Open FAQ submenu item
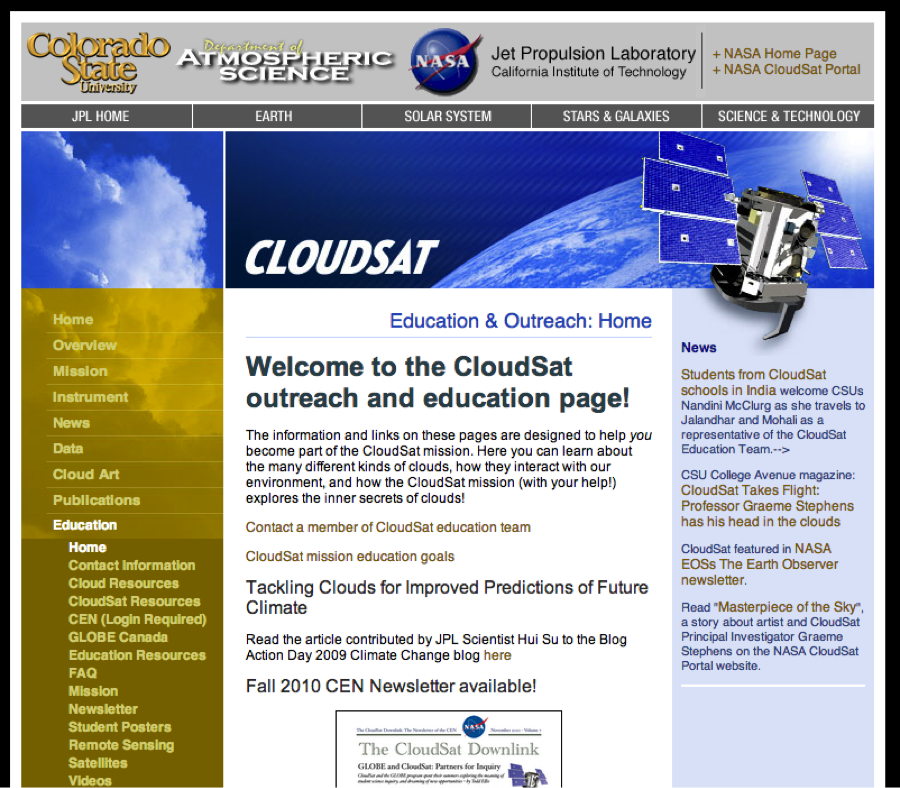Screen dimensions: 900x788 (83, 673)
